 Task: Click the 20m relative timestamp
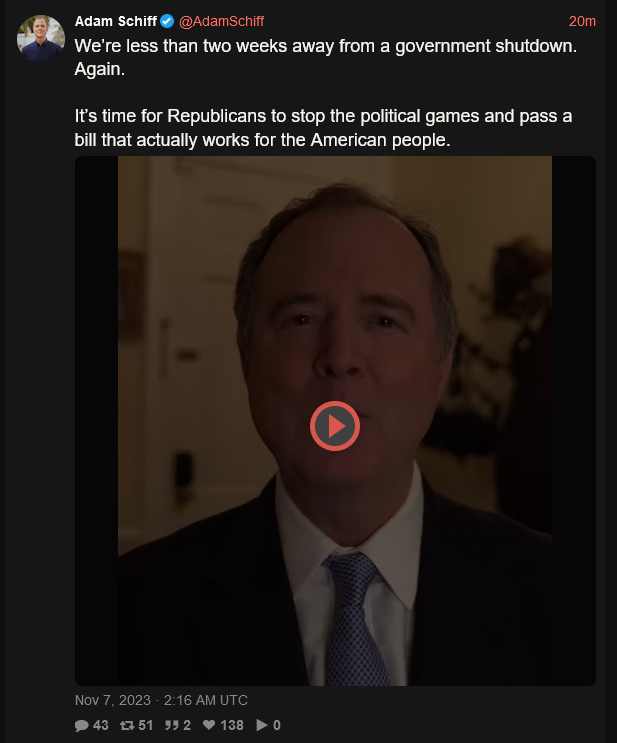pos(582,21)
